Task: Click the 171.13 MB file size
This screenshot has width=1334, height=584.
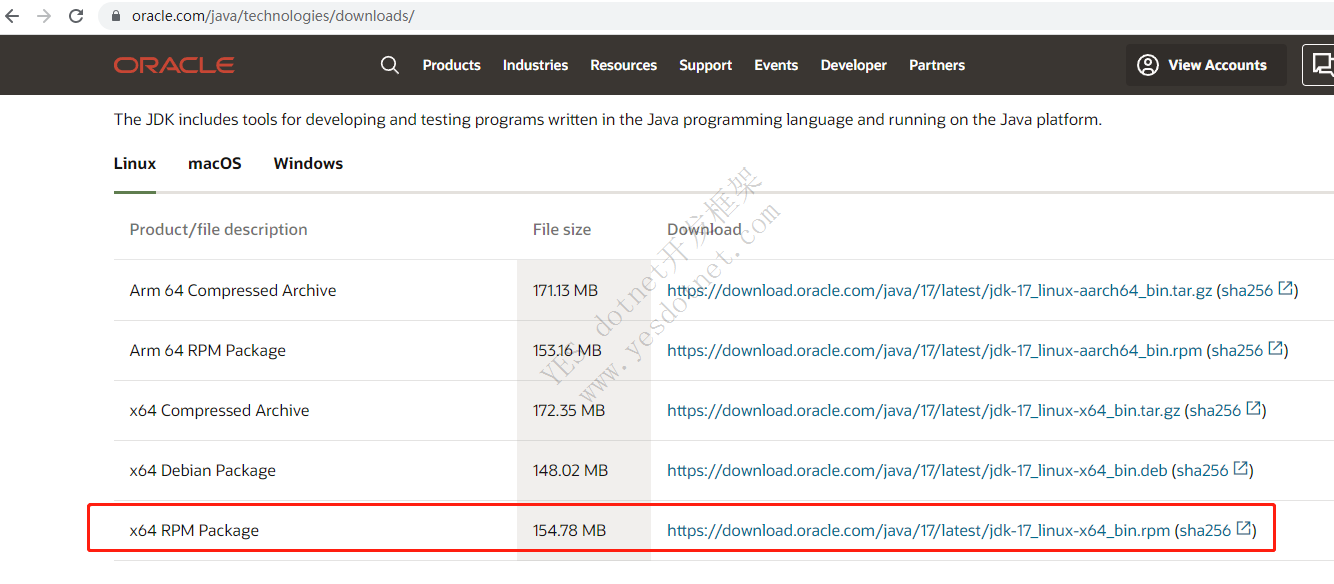Action: tap(565, 291)
